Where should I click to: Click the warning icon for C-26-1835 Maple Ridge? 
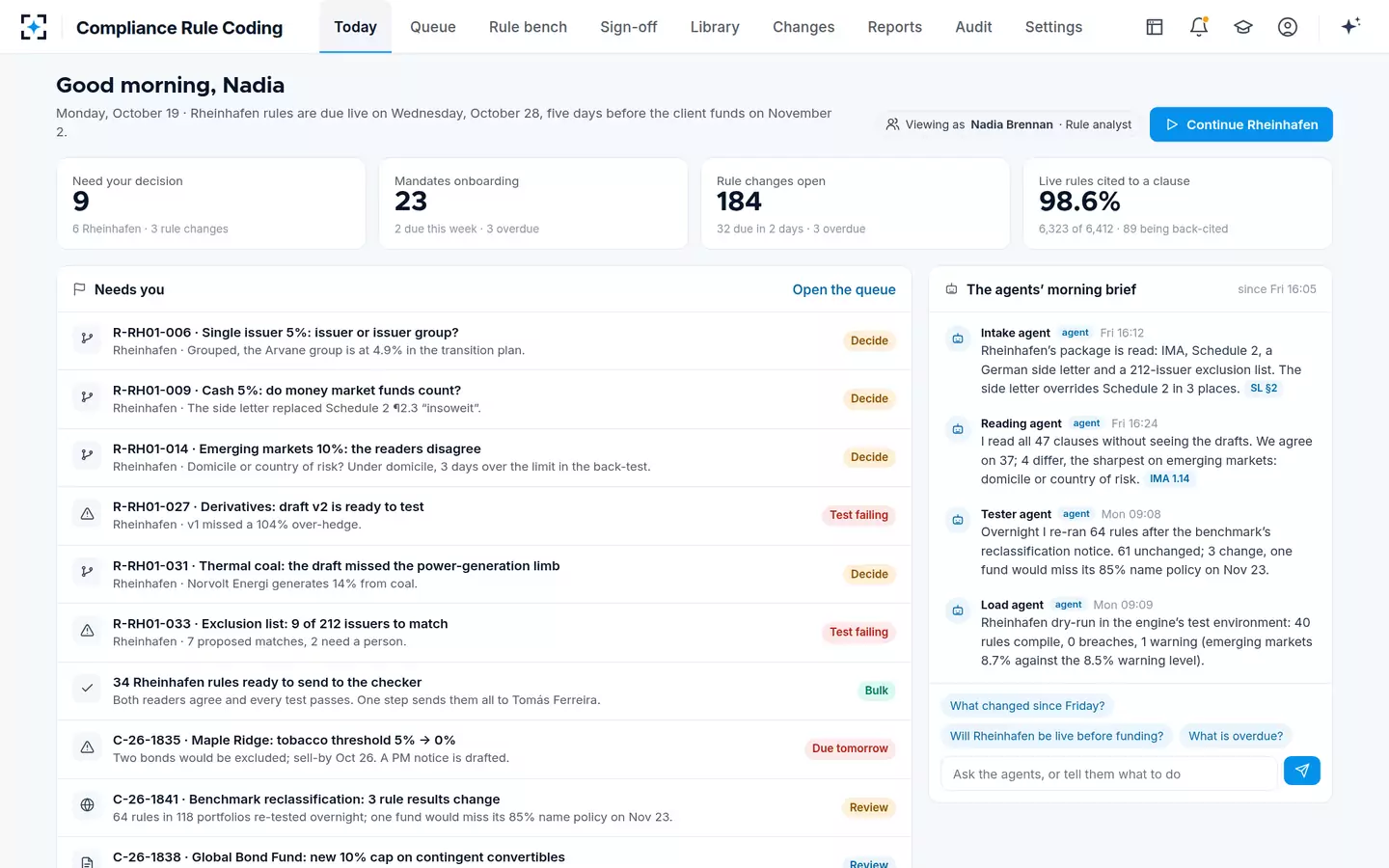click(x=87, y=747)
